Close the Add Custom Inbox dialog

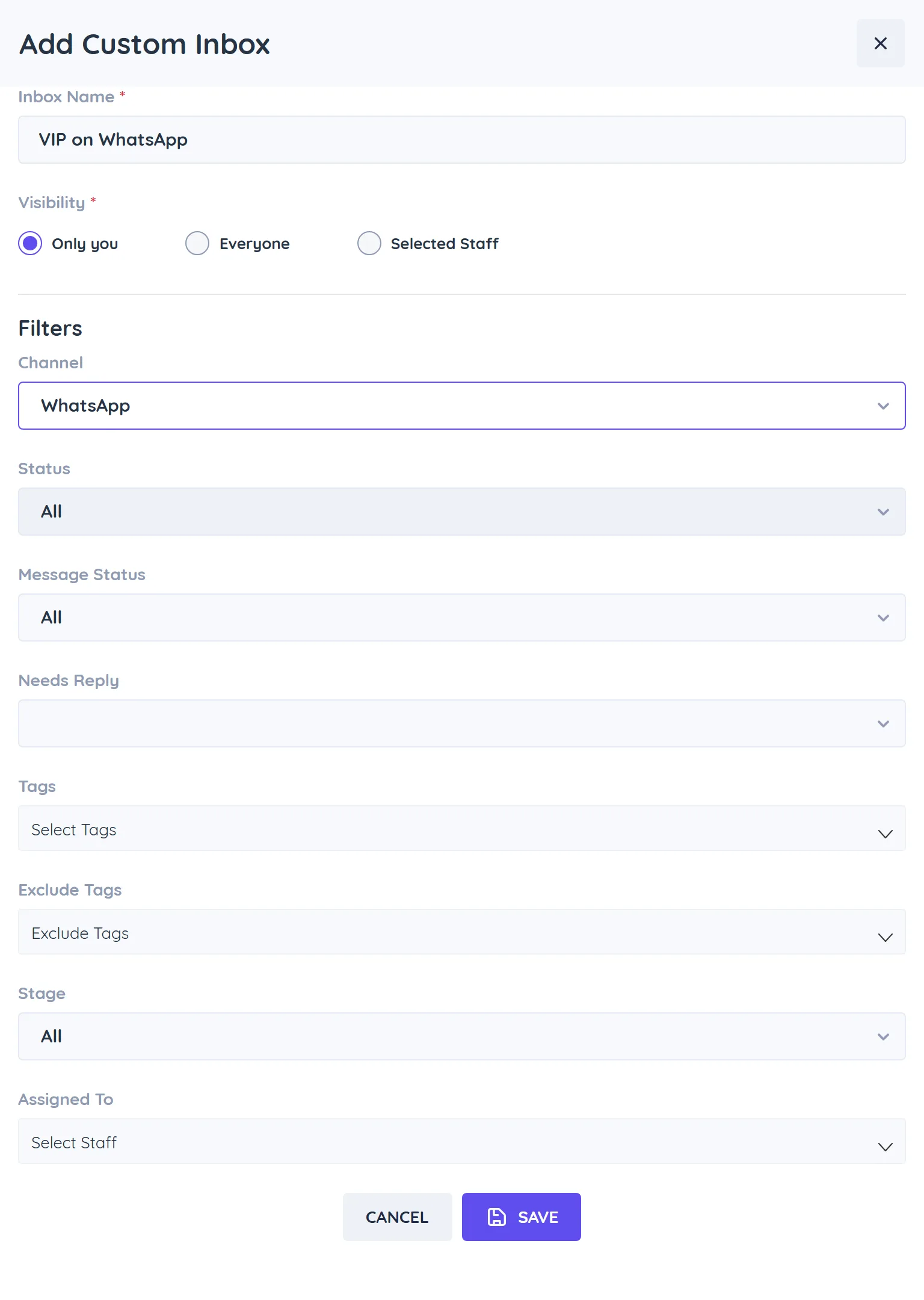[x=880, y=43]
